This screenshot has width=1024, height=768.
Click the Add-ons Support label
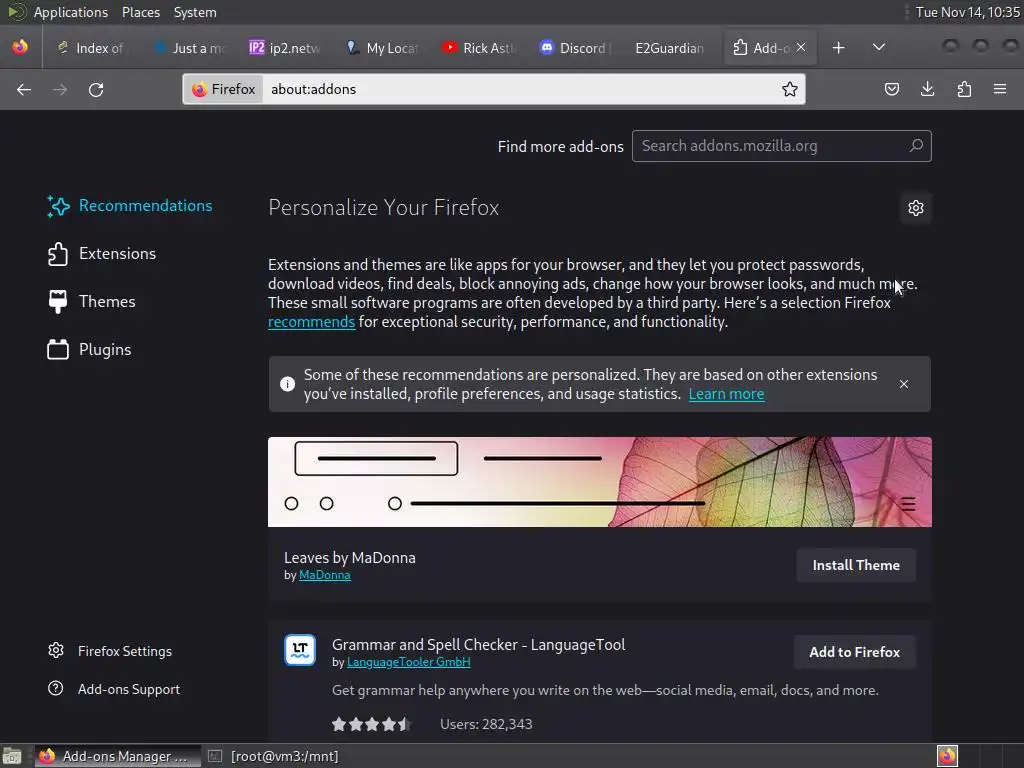[x=129, y=689]
